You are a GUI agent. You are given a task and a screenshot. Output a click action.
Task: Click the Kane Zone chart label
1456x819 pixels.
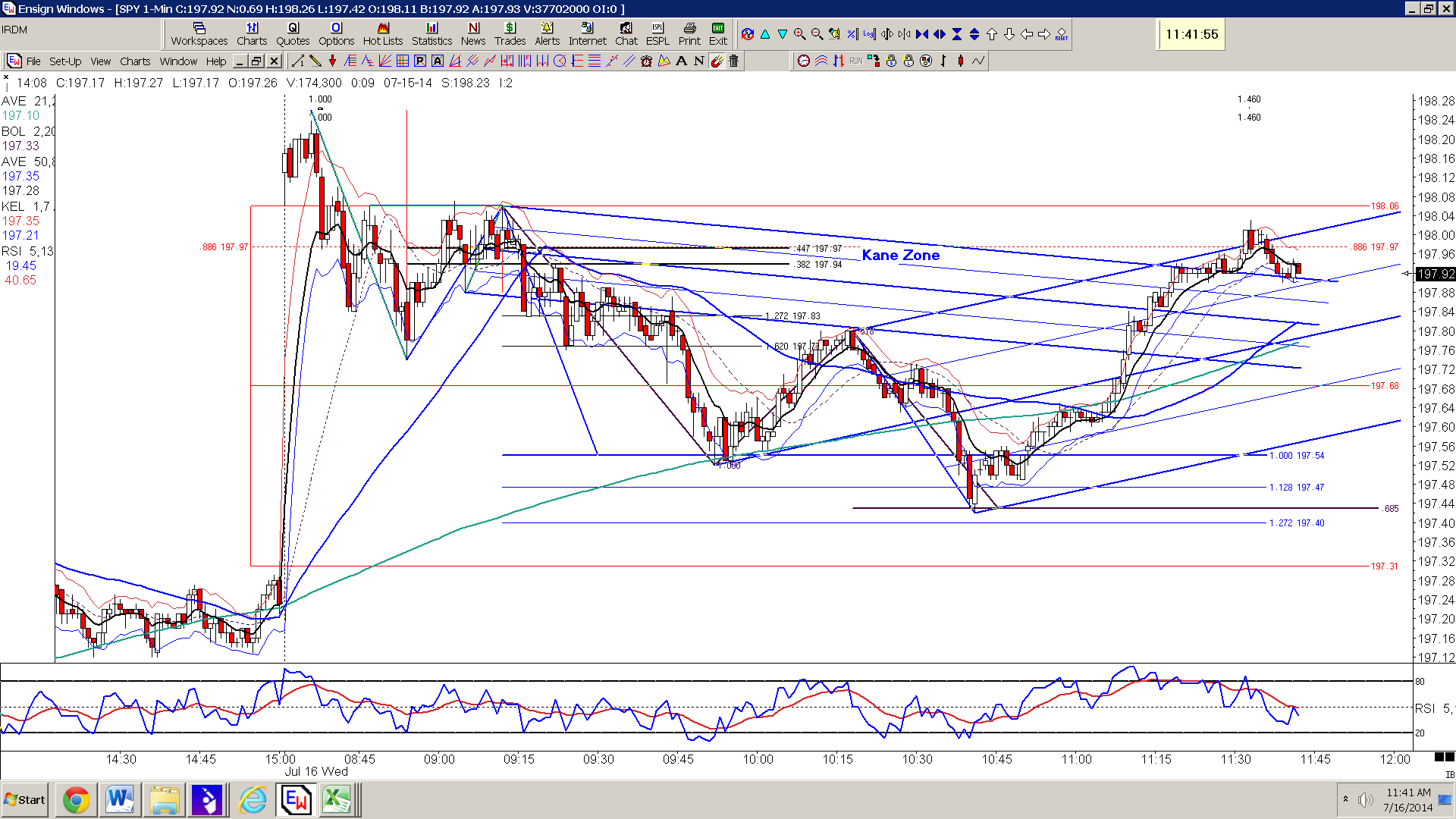tap(901, 256)
